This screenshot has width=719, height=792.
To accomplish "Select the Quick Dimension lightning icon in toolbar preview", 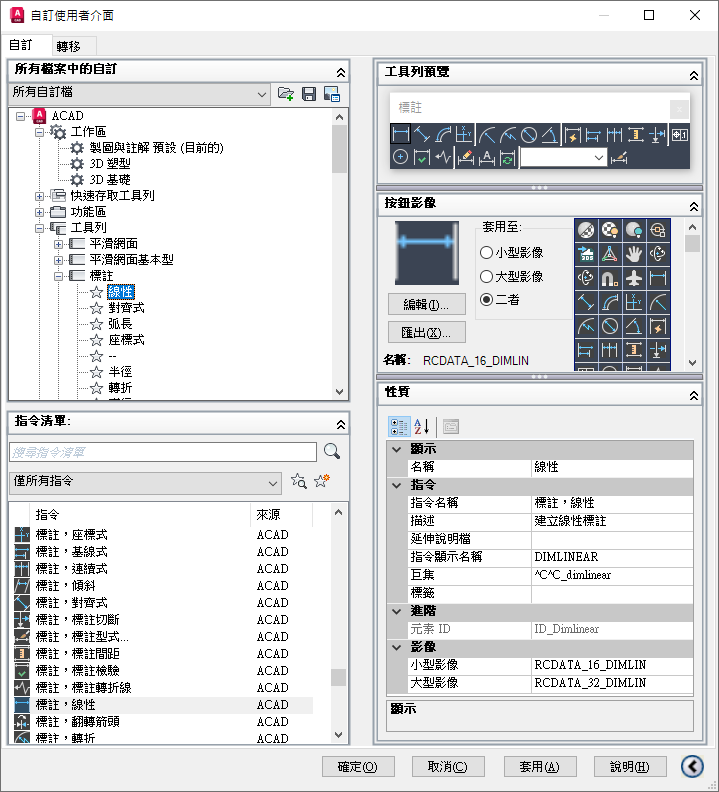I will [572, 134].
